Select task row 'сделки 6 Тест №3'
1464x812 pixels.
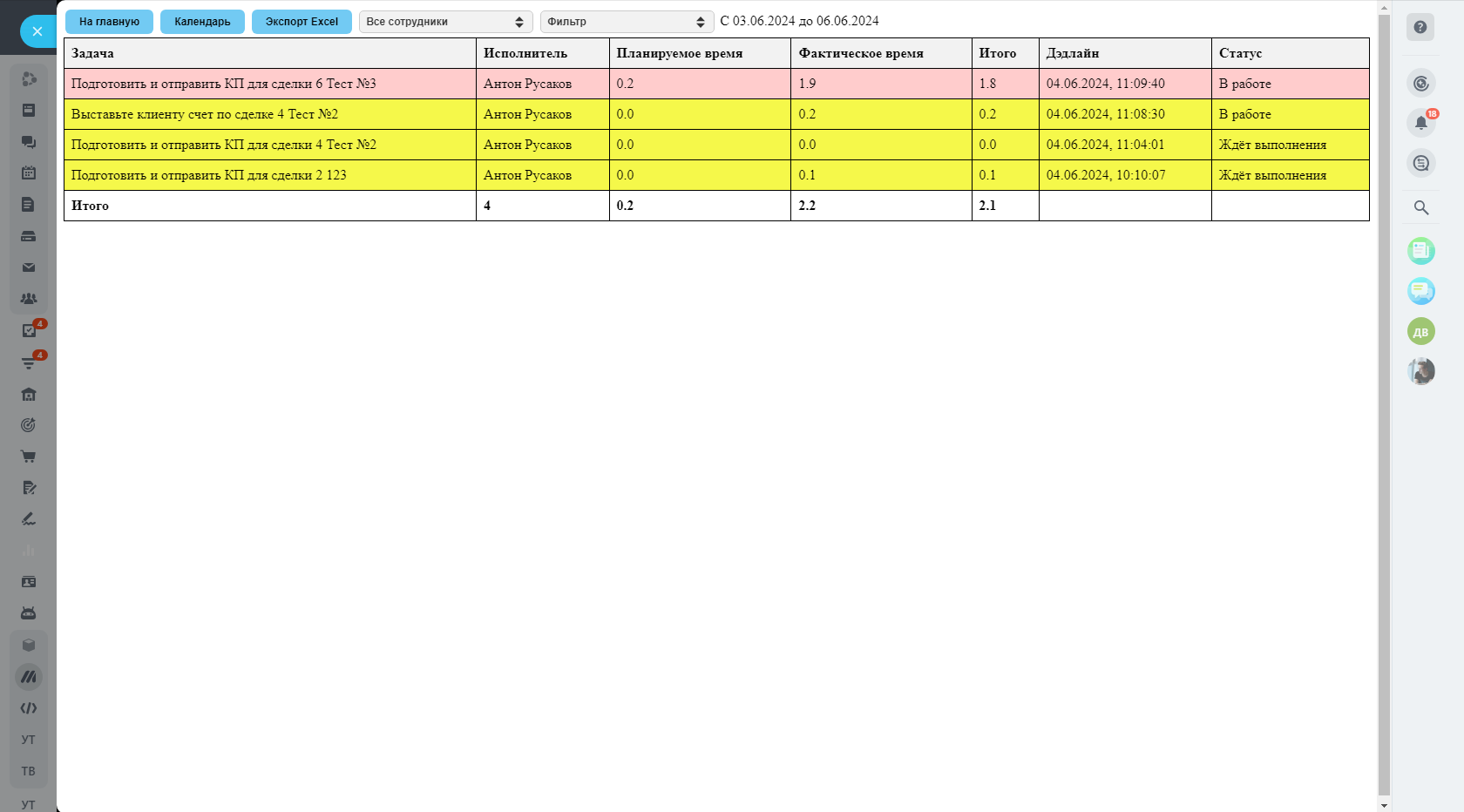pyautogui.click(x=716, y=84)
